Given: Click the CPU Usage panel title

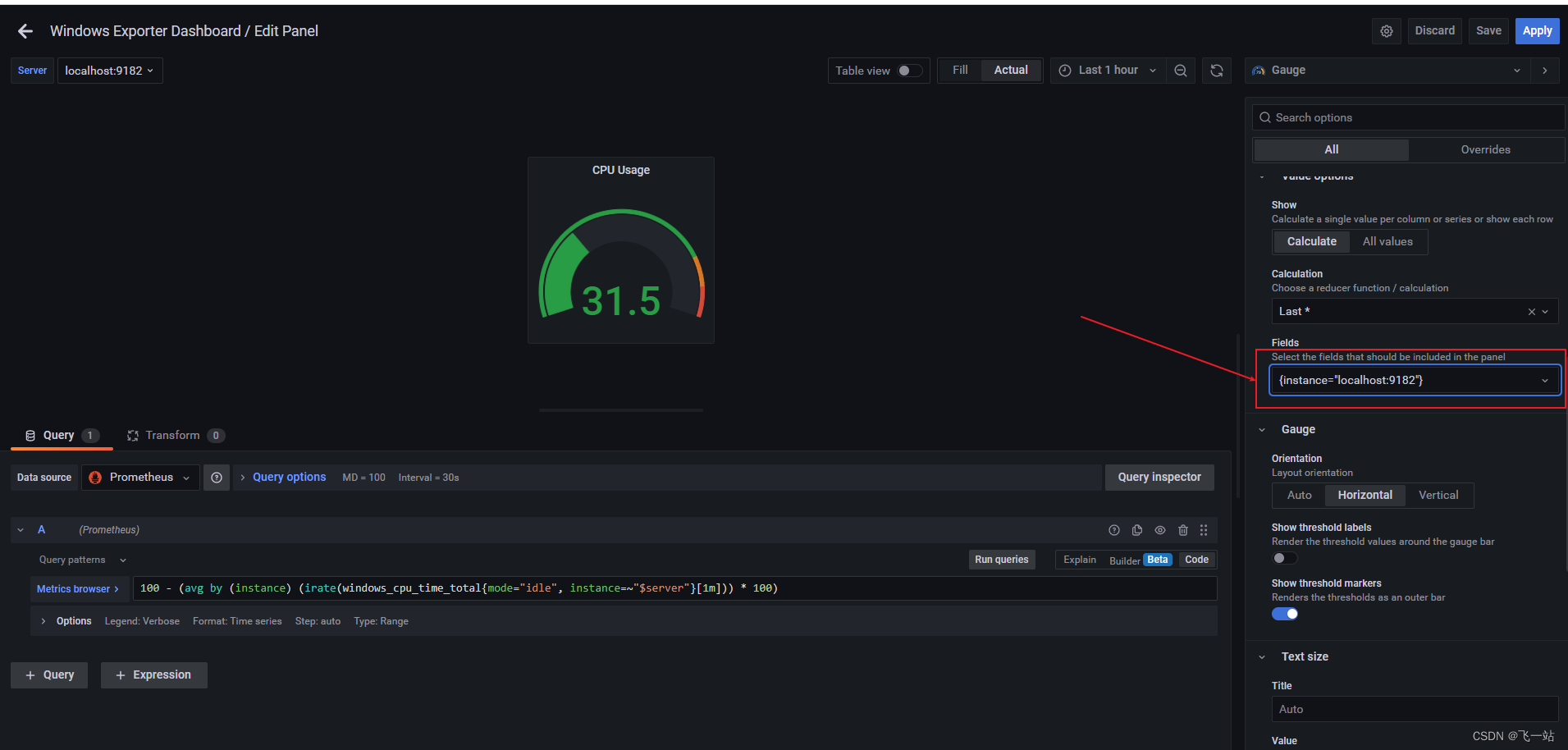Looking at the screenshot, I should pos(621,171).
